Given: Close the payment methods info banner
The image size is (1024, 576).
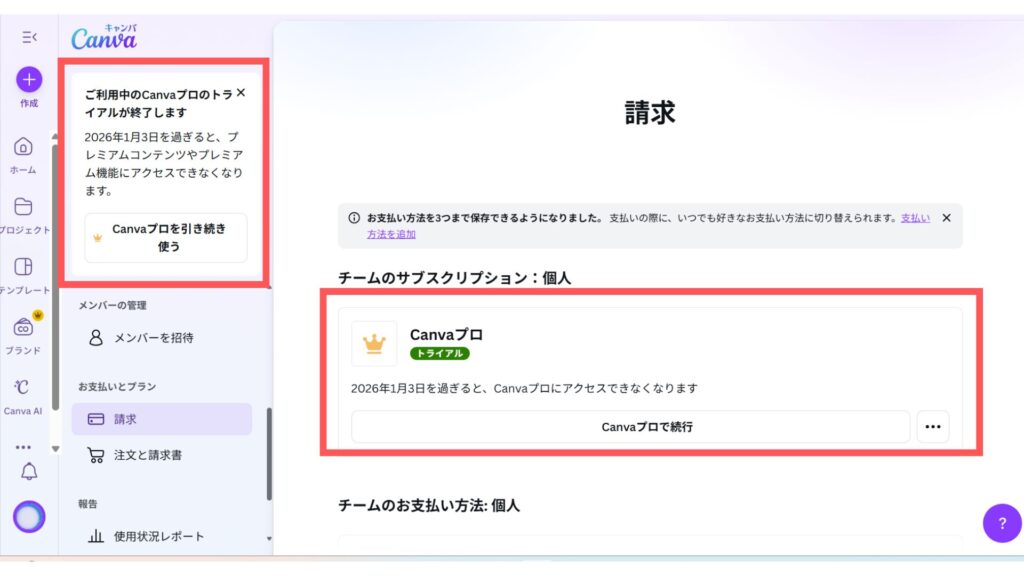Looking at the screenshot, I should pyautogui.click(x=946, y=218).
